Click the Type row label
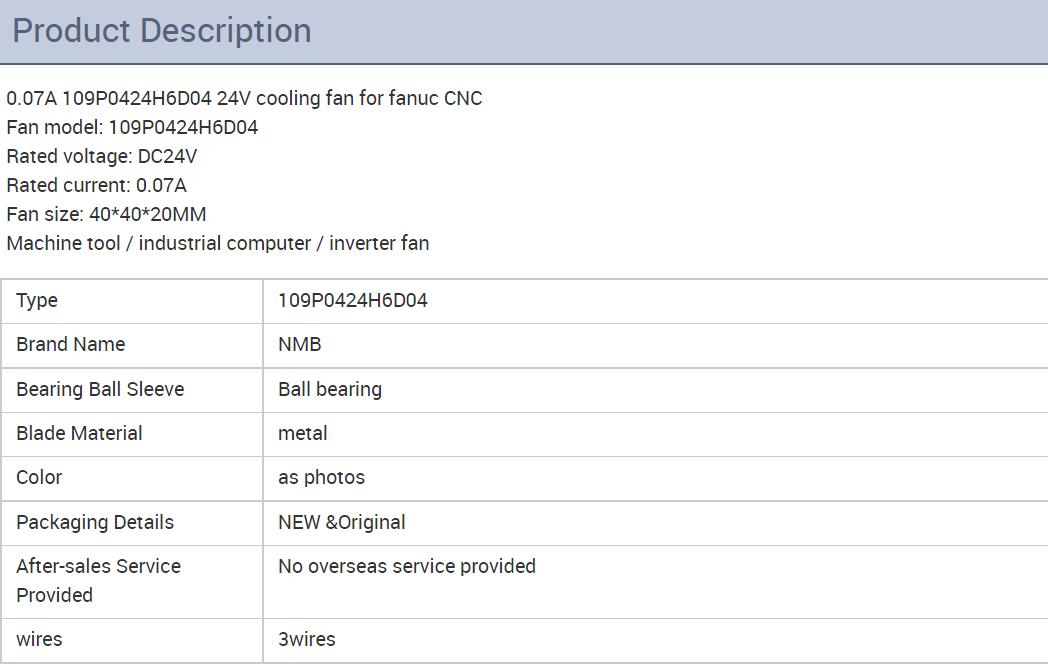The height and width of the screenshot is (665, 1048). (x=37, y=300)
